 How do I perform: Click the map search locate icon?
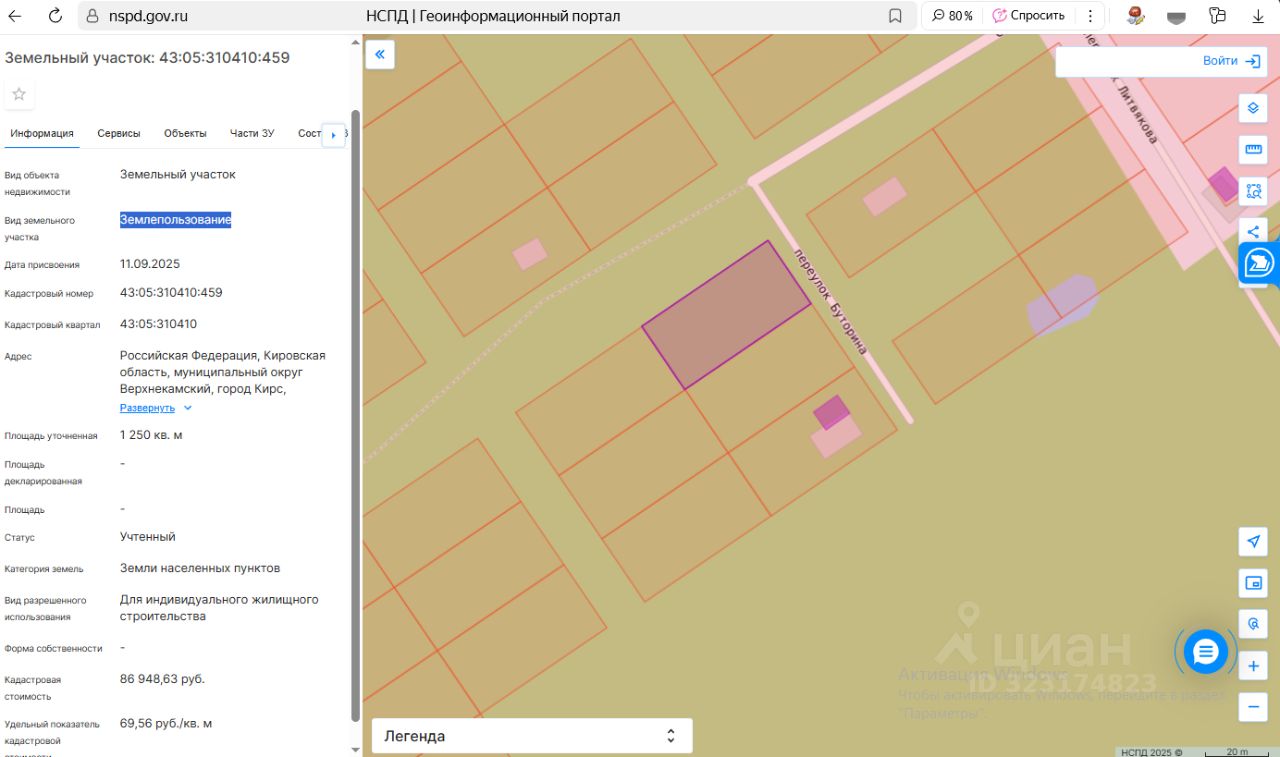point(1253,624)
